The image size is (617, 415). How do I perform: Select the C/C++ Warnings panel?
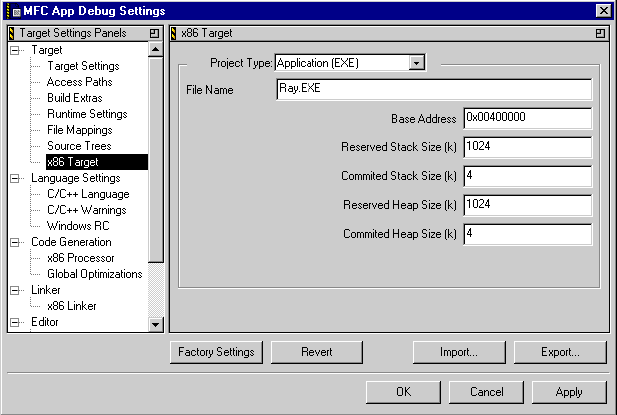coord(87,210)
